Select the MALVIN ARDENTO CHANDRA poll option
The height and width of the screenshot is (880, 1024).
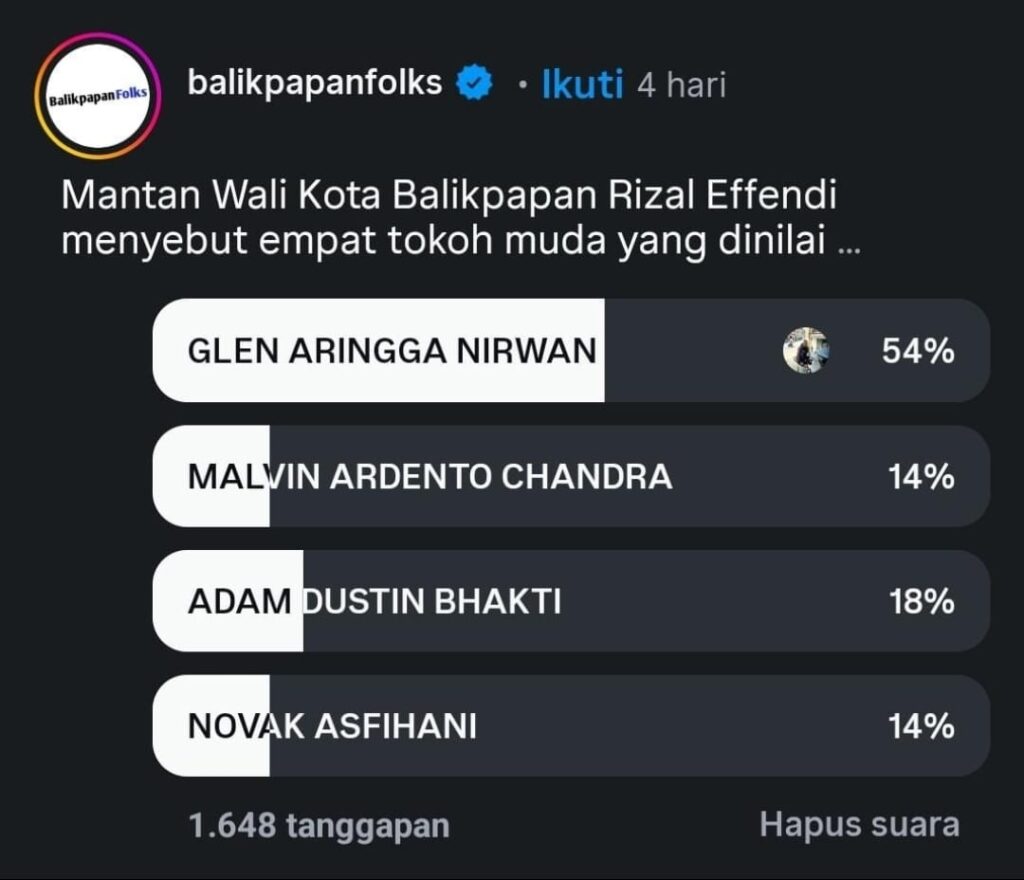[571, 476]
